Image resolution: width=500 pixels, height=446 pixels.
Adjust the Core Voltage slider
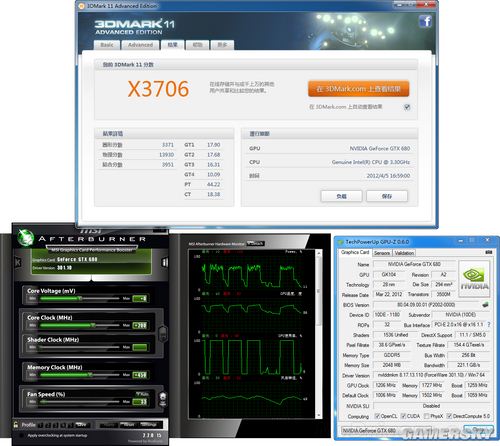79,298
